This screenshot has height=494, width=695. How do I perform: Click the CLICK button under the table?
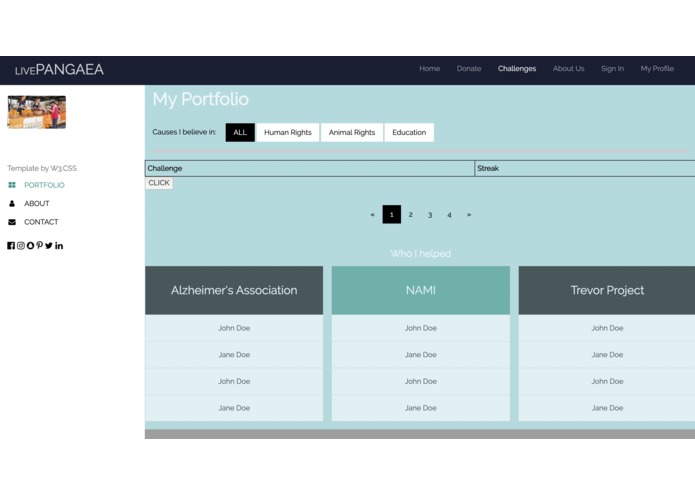(159, 183)
